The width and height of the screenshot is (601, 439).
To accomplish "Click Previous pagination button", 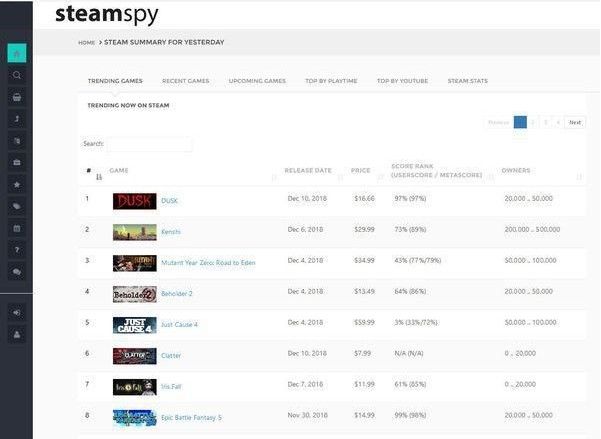I will click(498, 122).
